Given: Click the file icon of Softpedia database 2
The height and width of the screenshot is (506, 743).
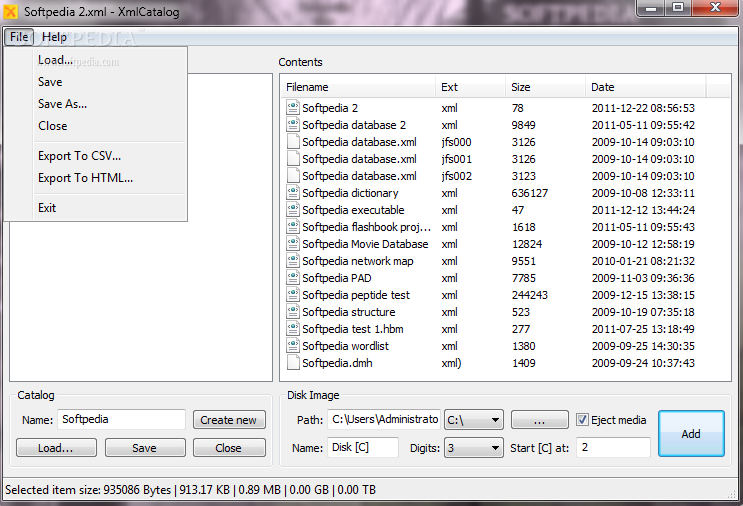Looking at the screenshot, I should [293, 125].
